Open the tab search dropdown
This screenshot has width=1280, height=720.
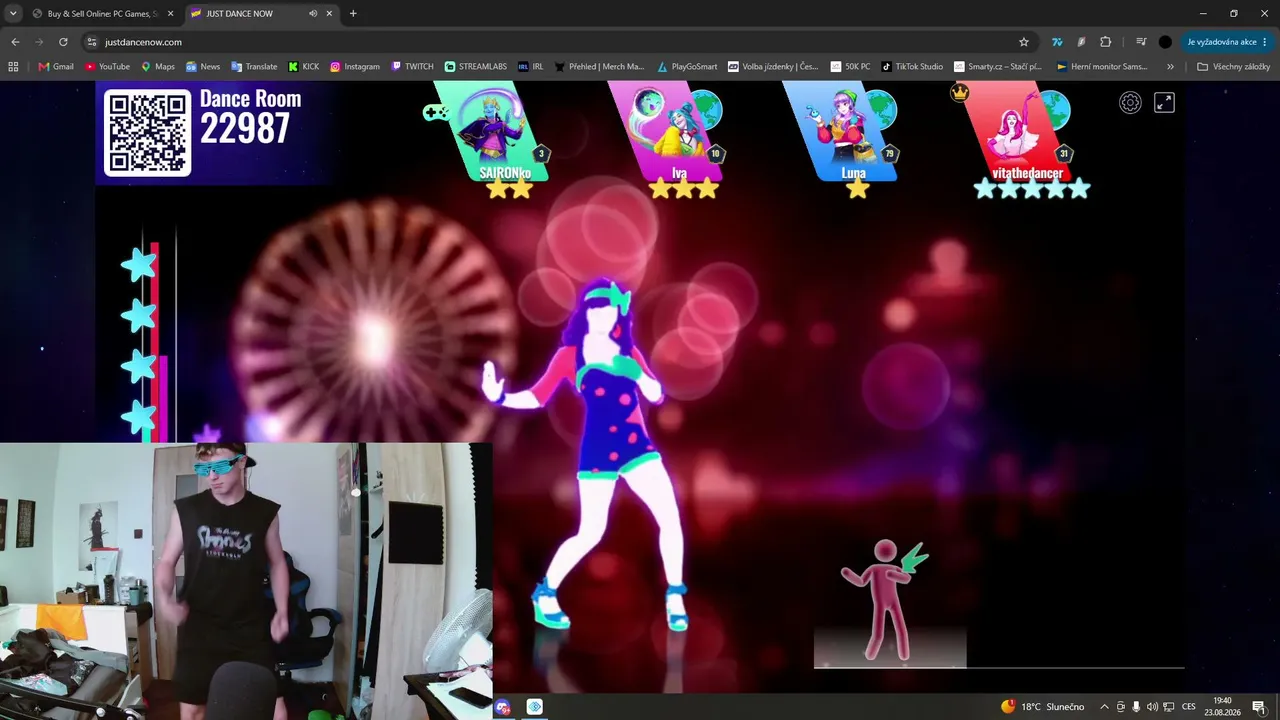pos(13,13)
